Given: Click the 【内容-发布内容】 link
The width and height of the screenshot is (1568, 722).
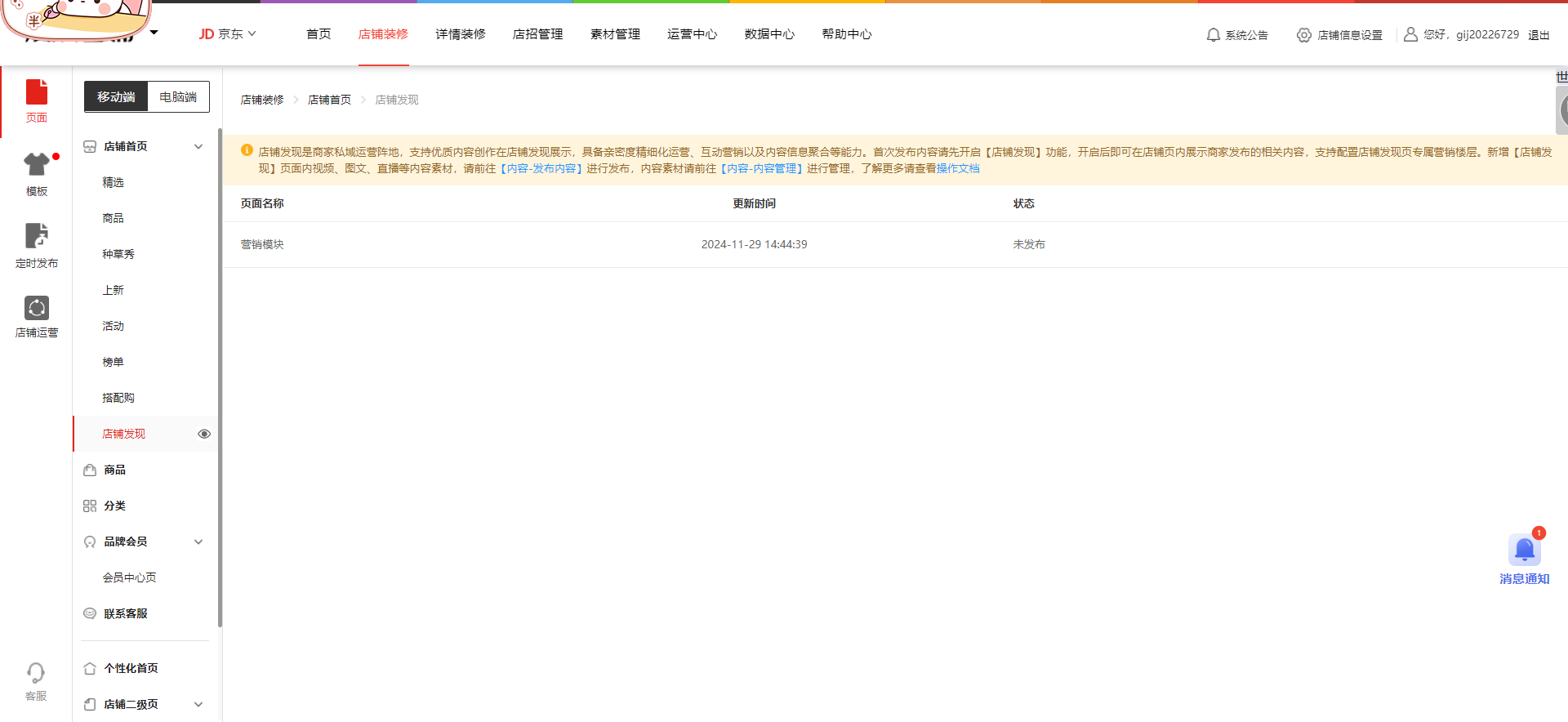Looking at the screenshot, I should [541, 169].
